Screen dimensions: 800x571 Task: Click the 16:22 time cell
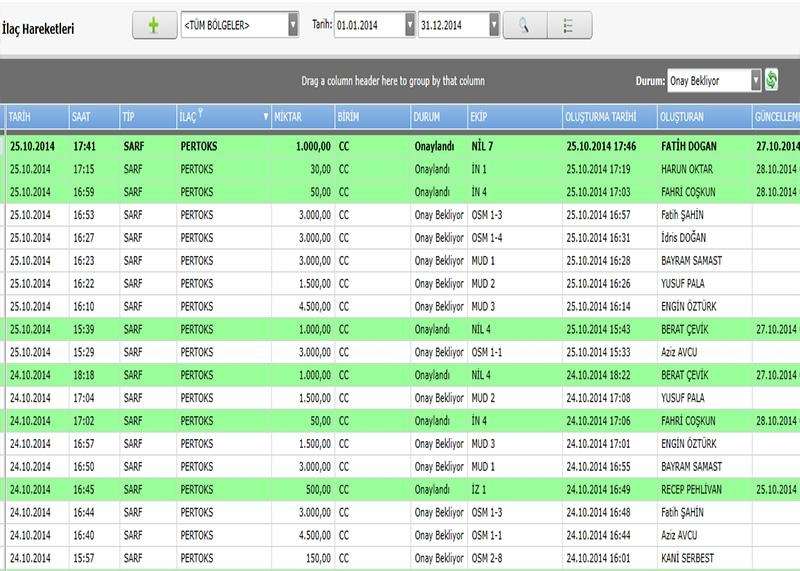[84, 284]
